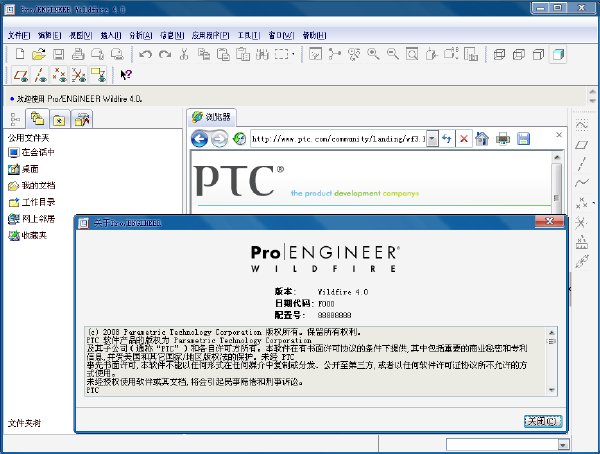This screenshot has width=600, height=454.
Task: Go to browser home page icon
Action: click(x=482, y=139)
